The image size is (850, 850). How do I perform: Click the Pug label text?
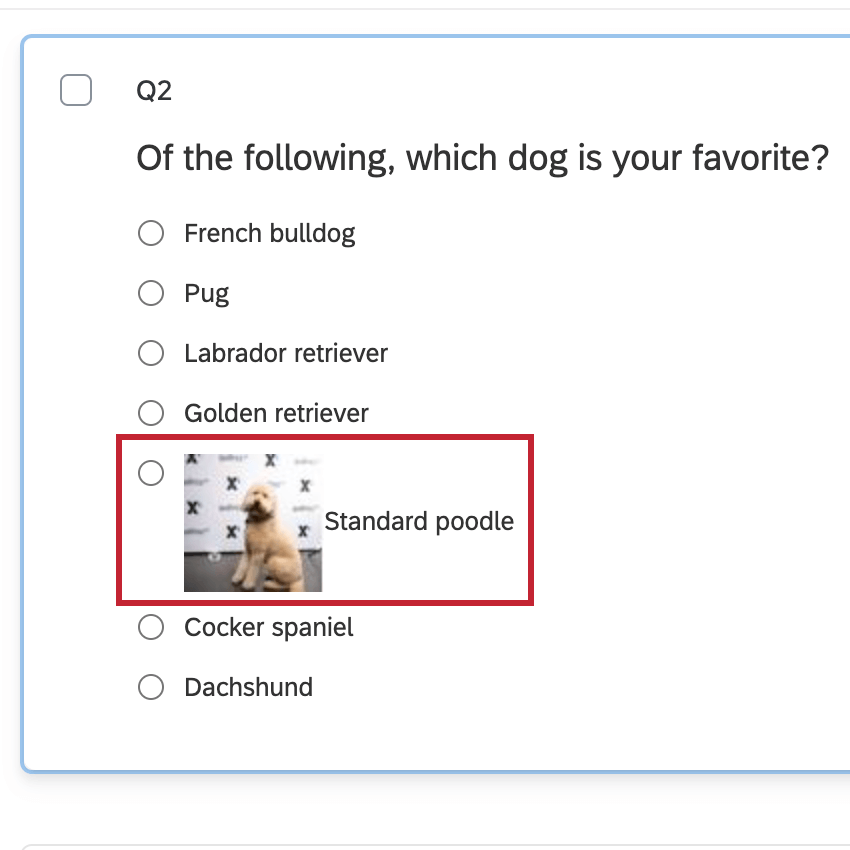[206, 293]
